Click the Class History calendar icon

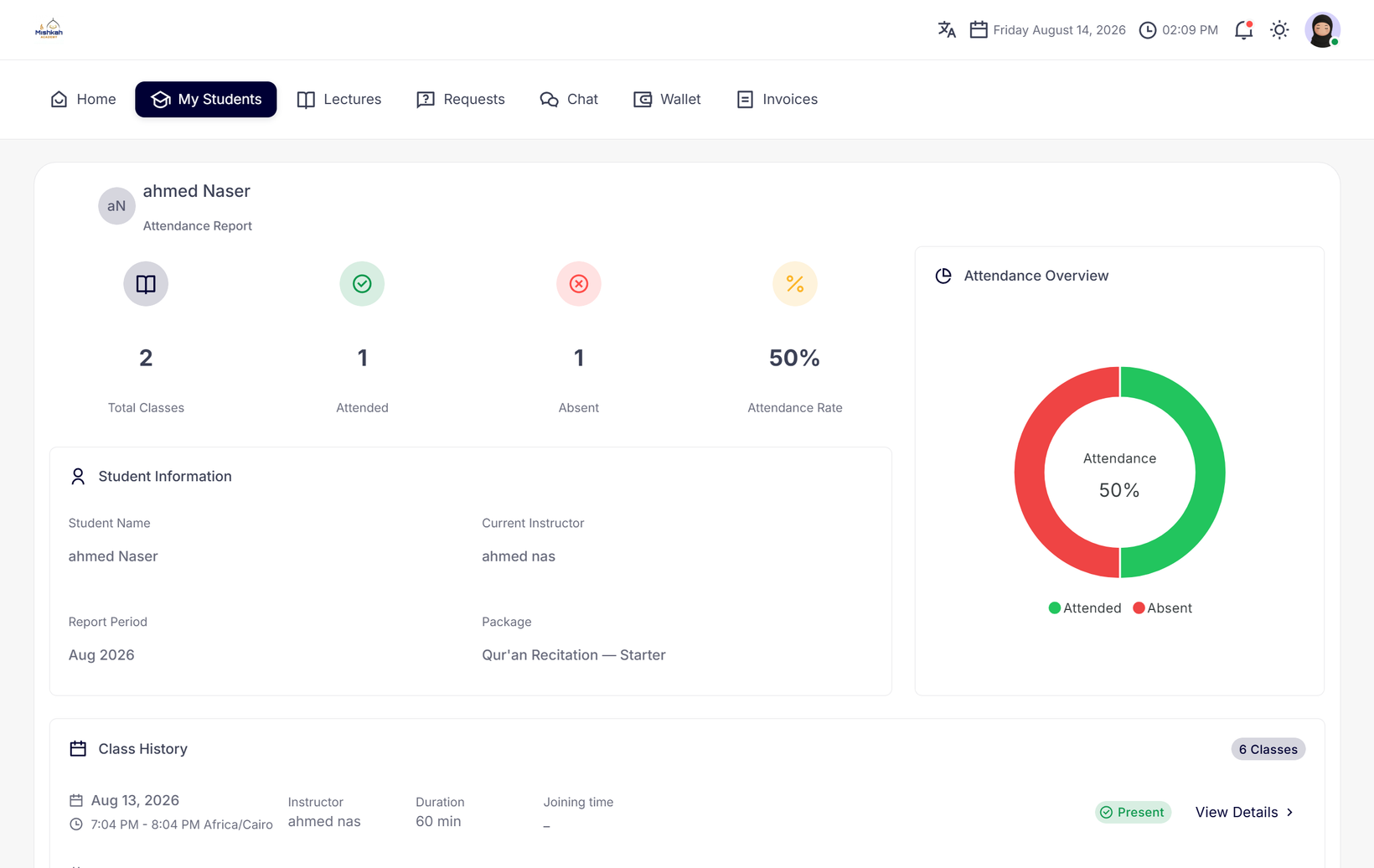coord(78,749)
